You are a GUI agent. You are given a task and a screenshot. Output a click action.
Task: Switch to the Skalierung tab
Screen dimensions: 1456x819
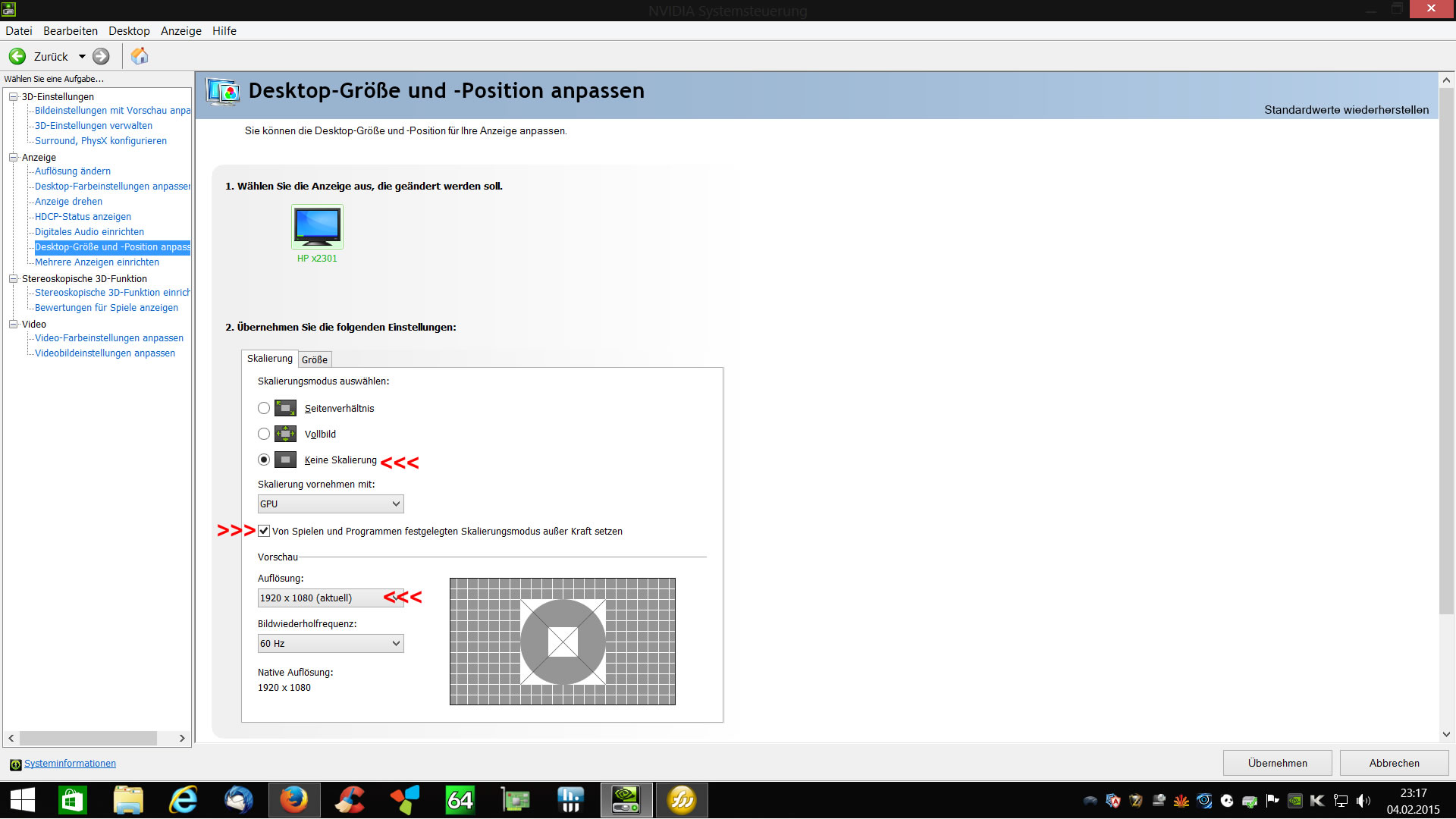[x=270, y=359]
